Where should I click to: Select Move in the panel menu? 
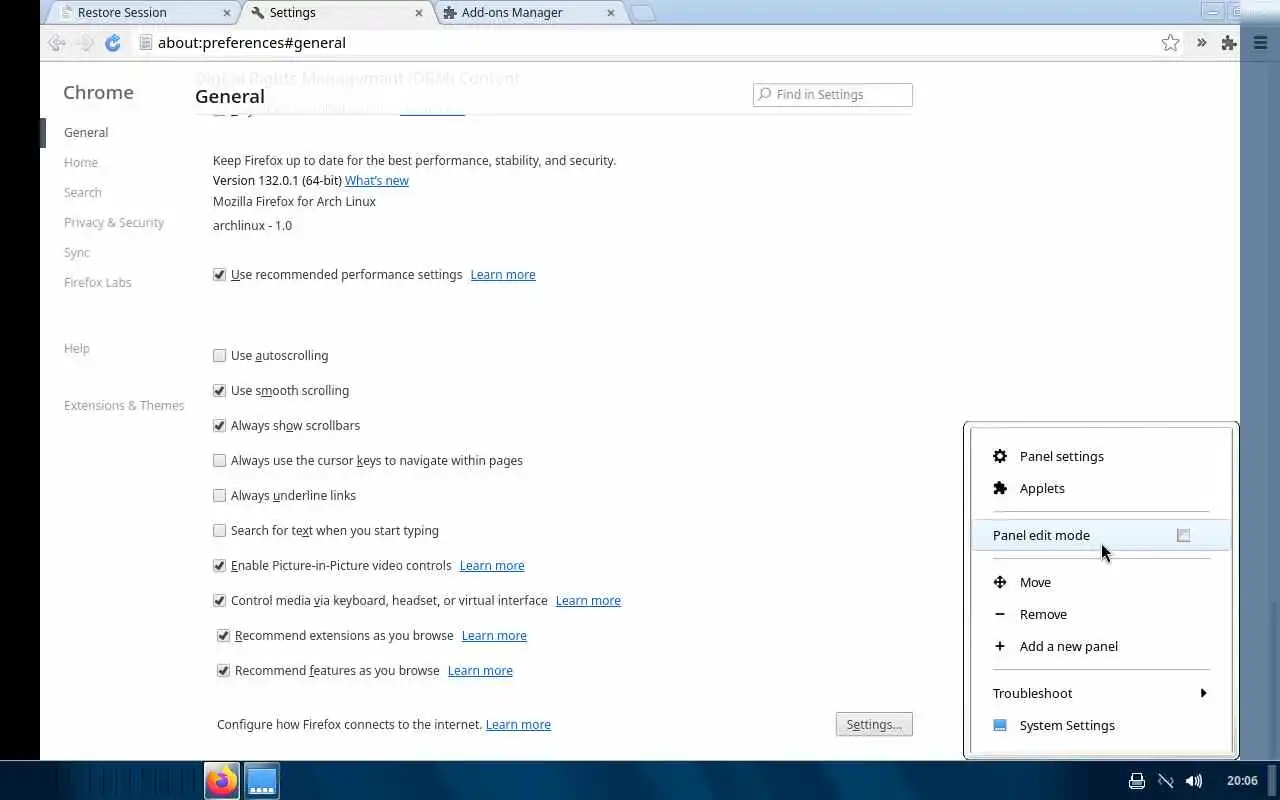(x=1100, y=582)
